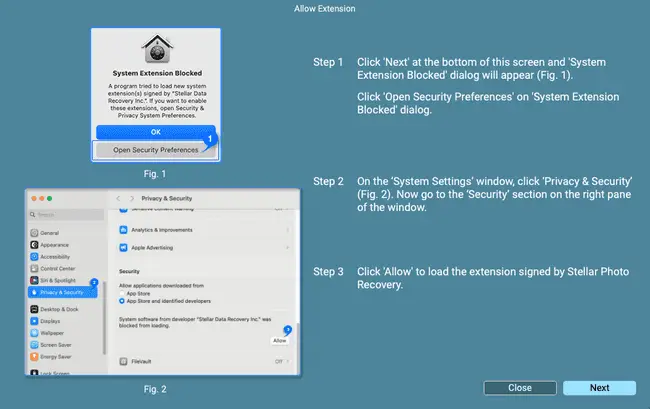Click the Energy Saver label in Fig. 2 sidebar
The height and width of the screenshot is (409, 650).
pyautogui.click(x=56, y=357)
